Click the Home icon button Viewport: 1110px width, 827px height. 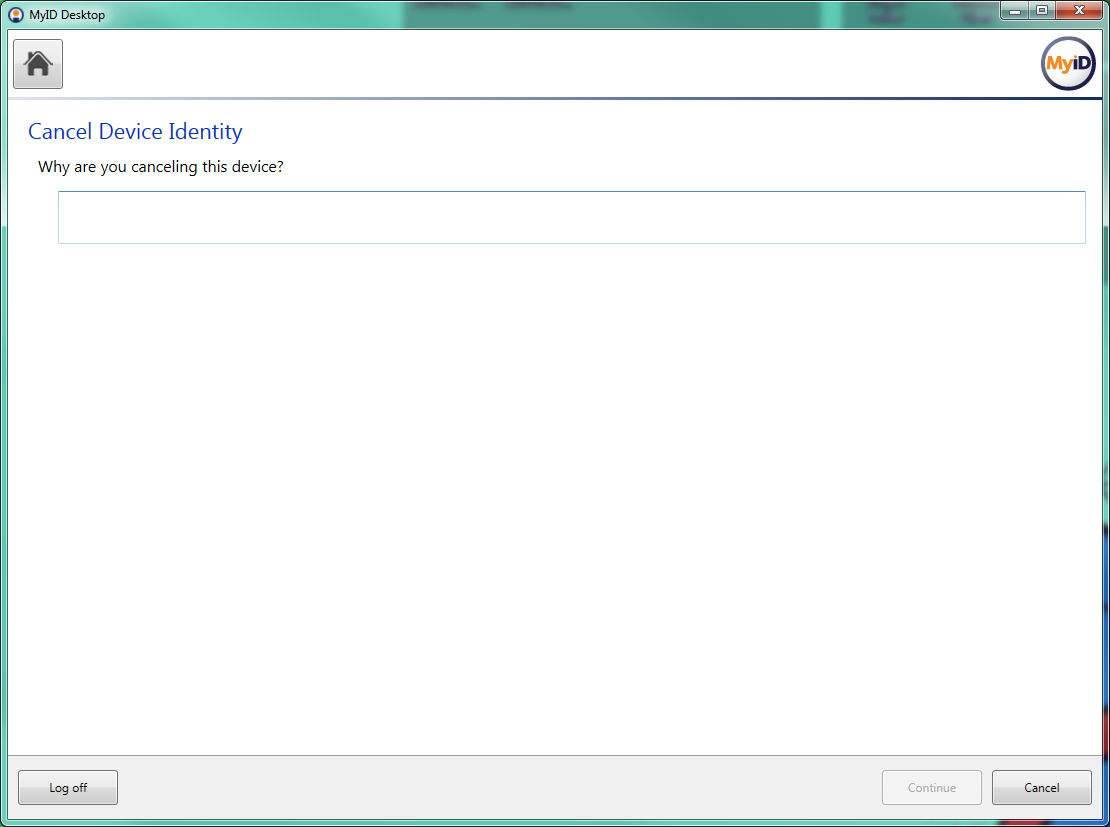click(38, 64)
